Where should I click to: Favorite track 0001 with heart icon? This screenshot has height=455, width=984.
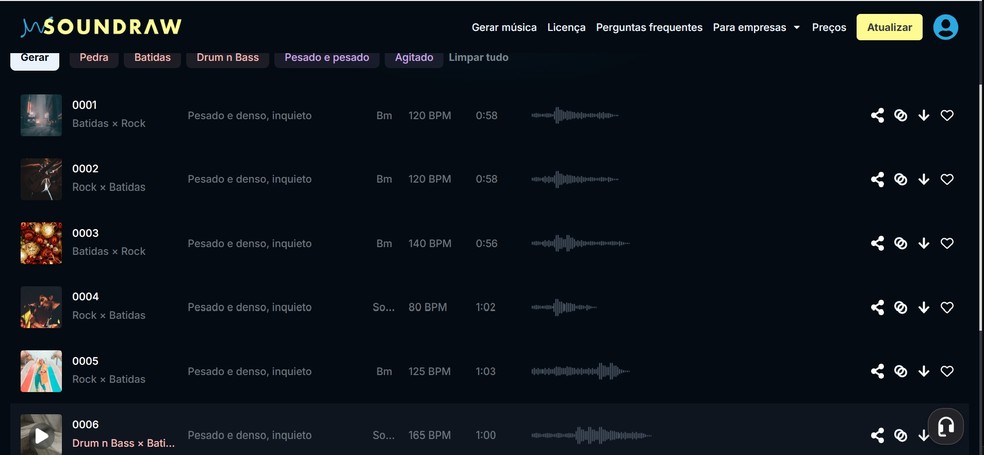(947, 115)
